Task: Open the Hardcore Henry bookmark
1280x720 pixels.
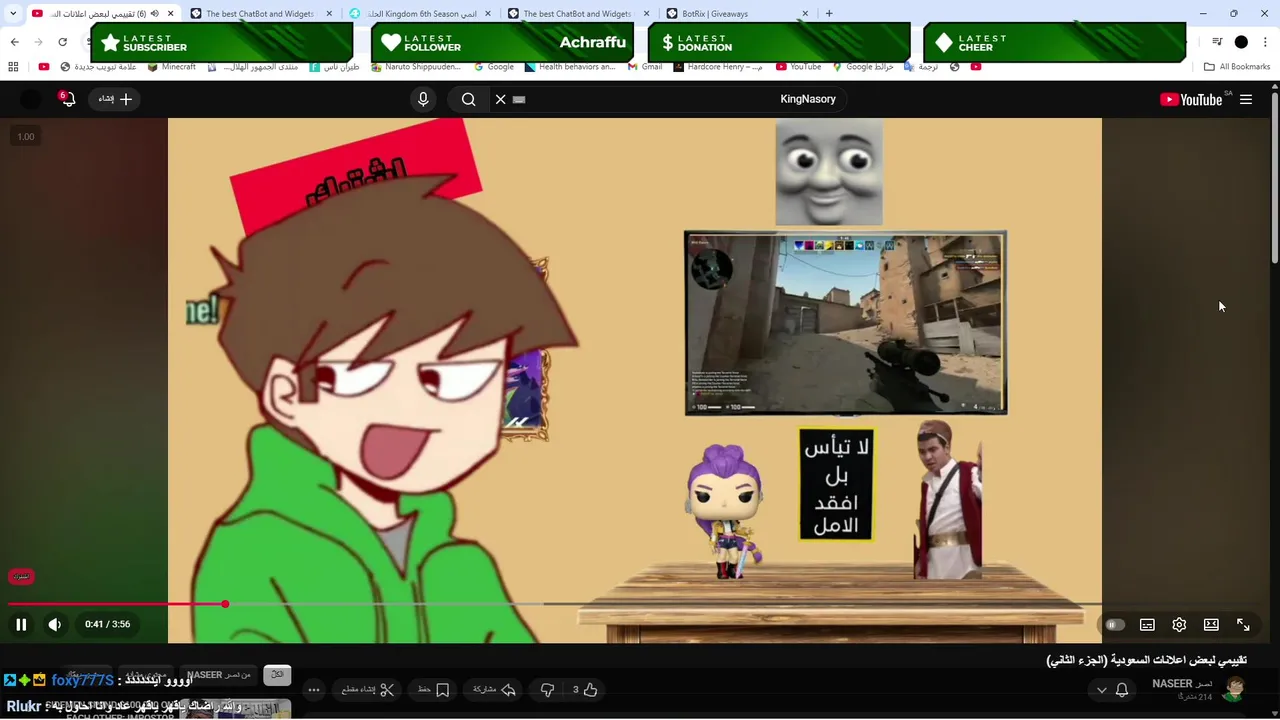Action: click(718, 67)
